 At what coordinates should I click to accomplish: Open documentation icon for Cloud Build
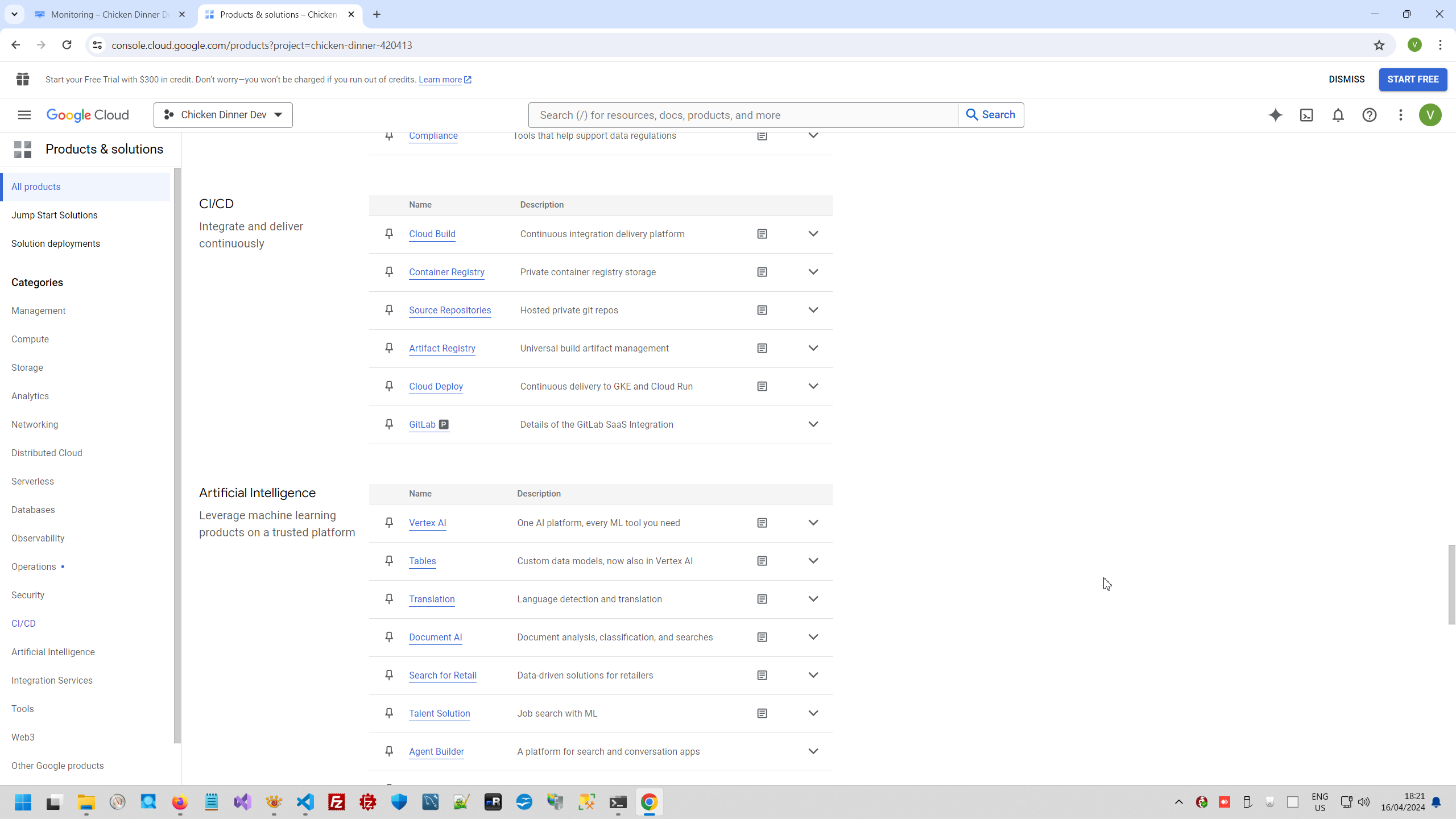pyautogui.click(x=762, y=234)
